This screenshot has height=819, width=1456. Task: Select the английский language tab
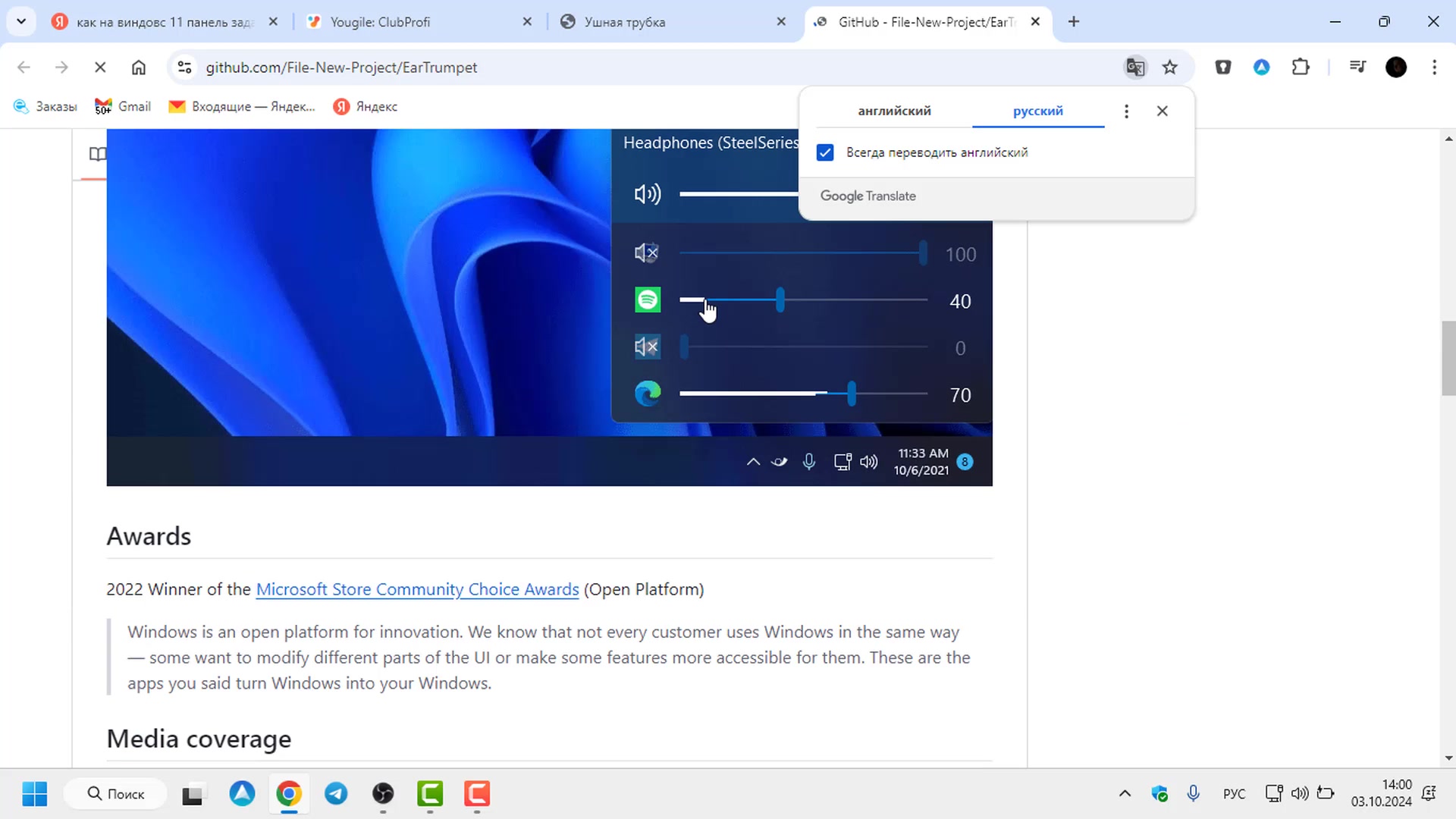(x=894, y=111)
